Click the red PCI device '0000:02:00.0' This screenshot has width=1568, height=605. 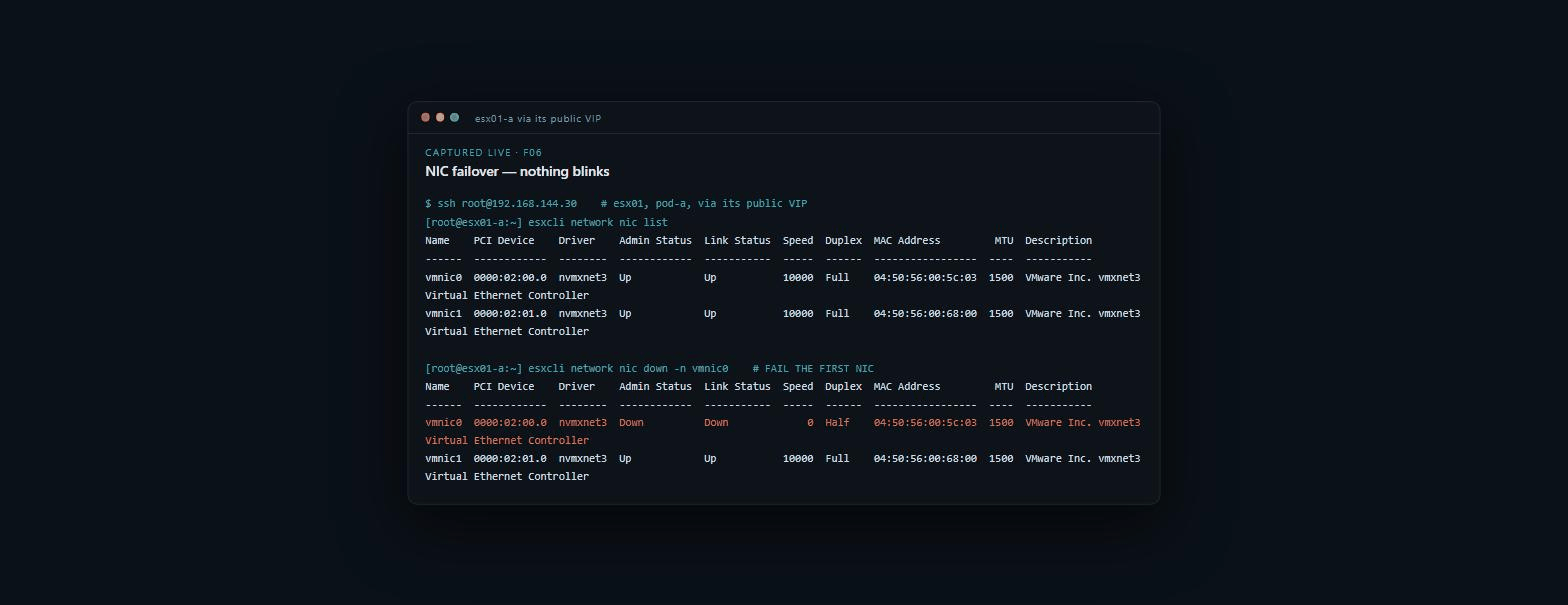click(x=510, y=422)
